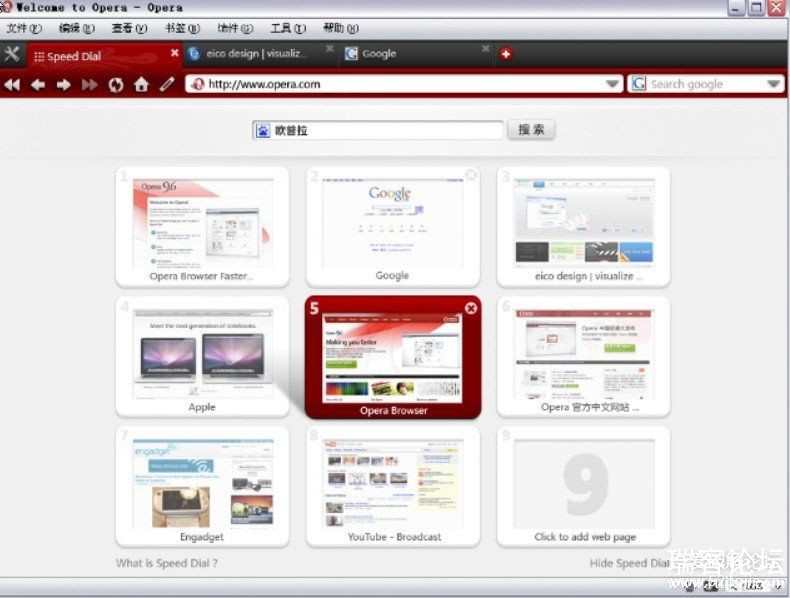This screenshot has height=598, width=790.
Task: Reload the page with the refresh icon
Action: [x=115, y=84]
